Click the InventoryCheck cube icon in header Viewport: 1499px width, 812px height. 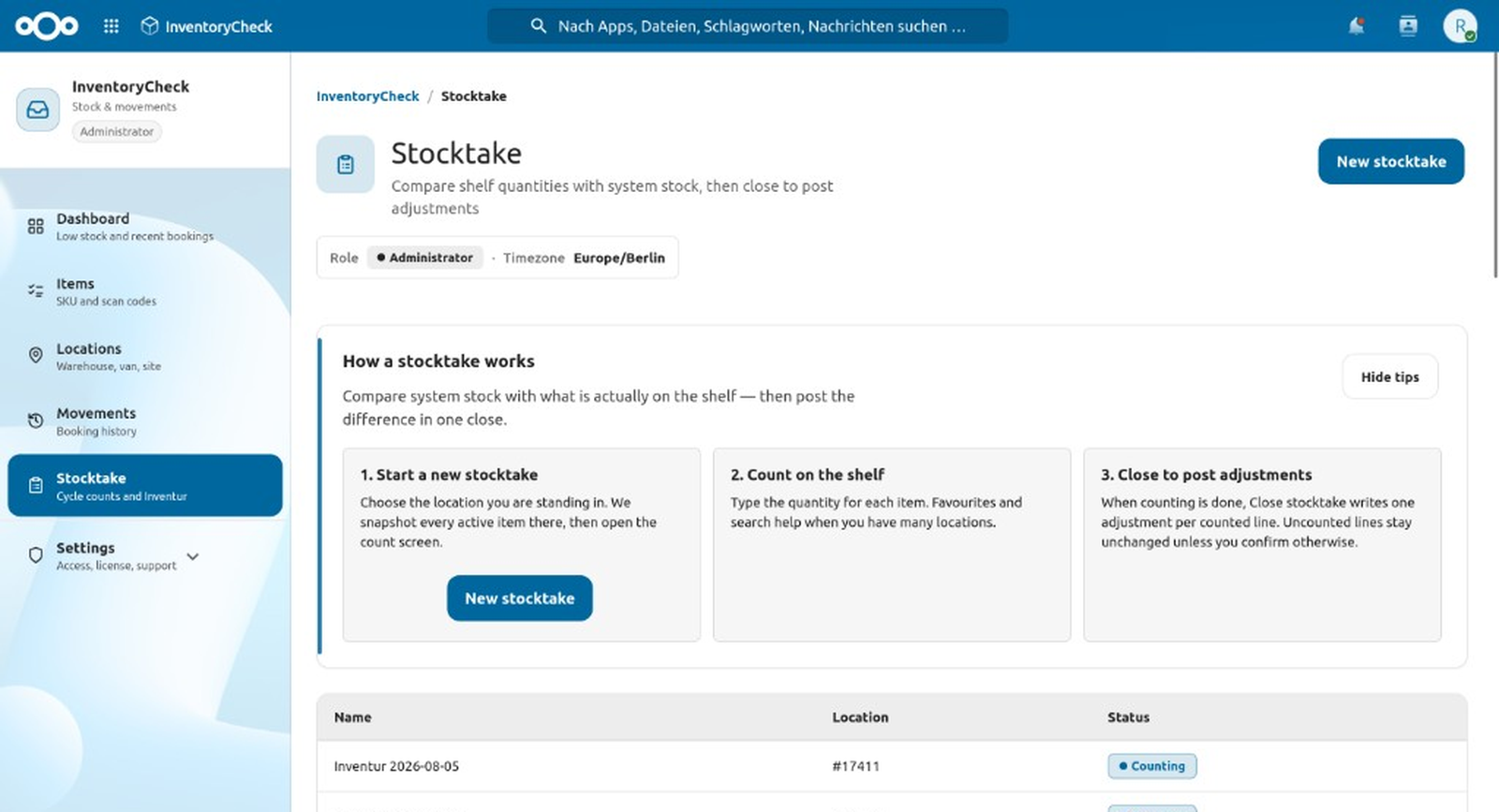150,26
